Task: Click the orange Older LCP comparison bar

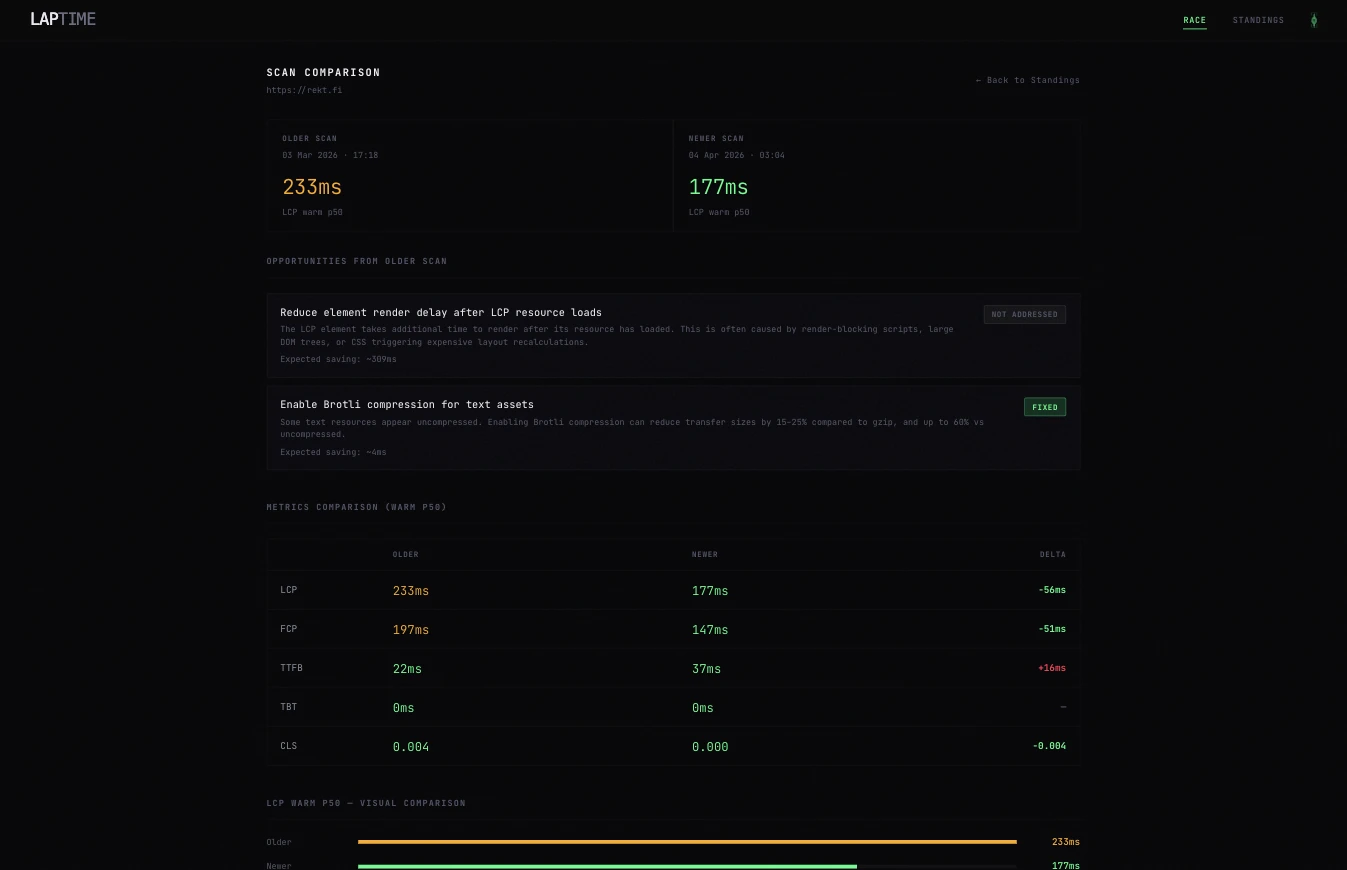Action: pos(687,842)
